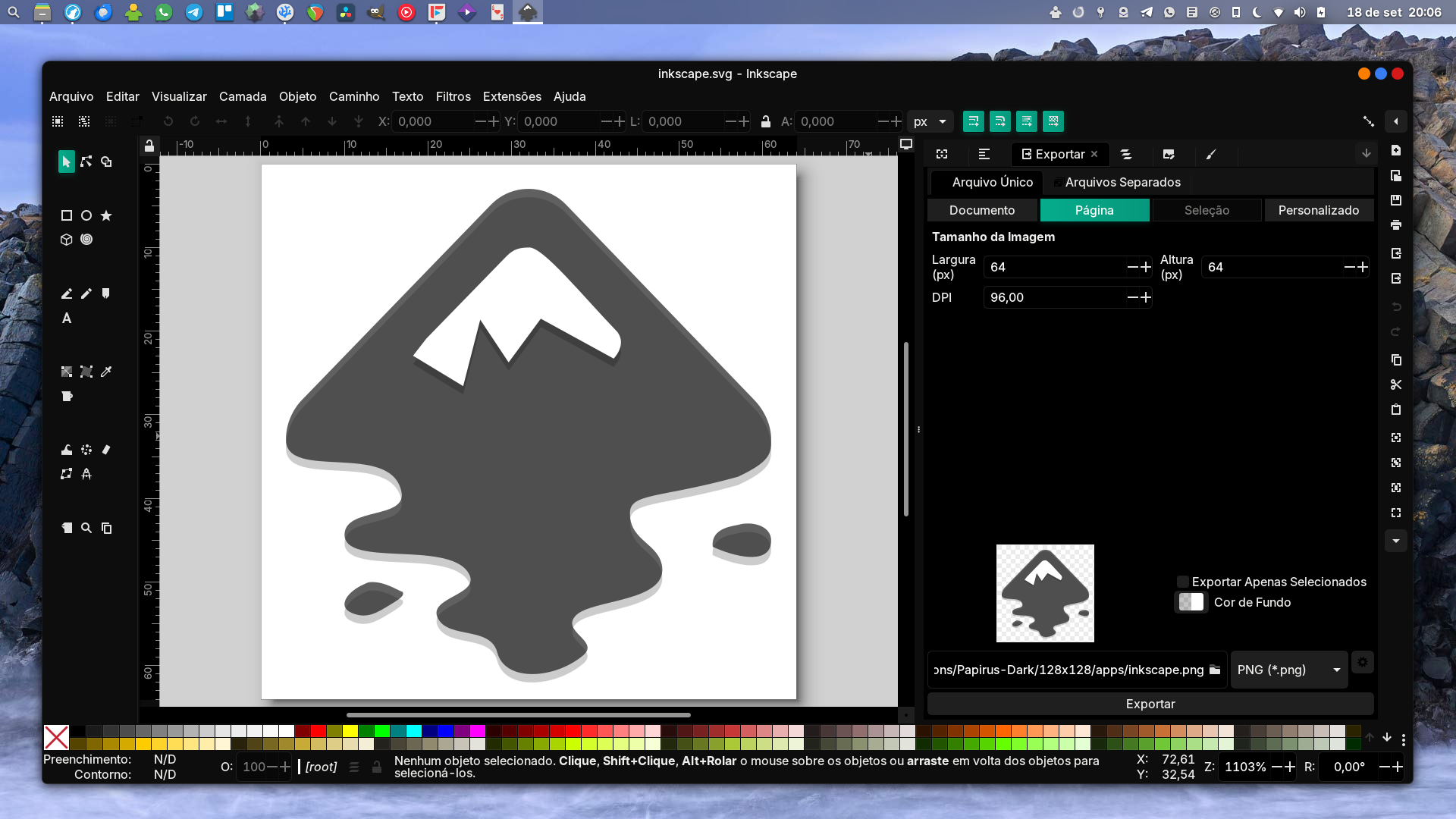Activate the Color dropper tool

106,372
